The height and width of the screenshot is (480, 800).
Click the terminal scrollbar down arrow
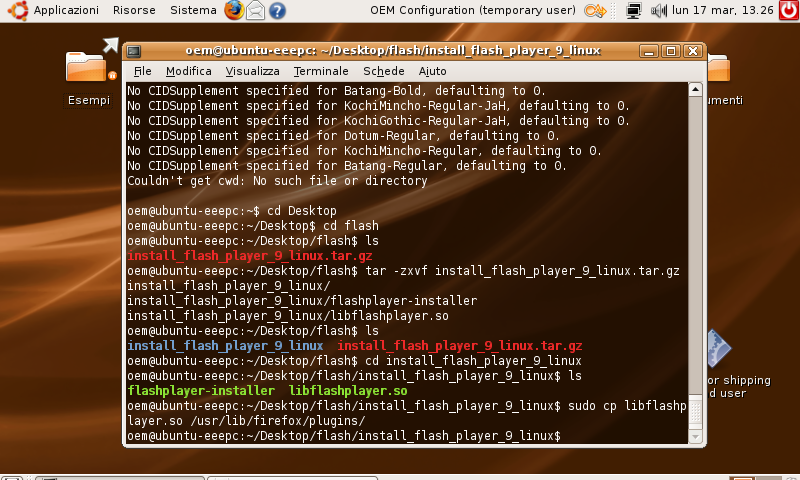[695, 437]
